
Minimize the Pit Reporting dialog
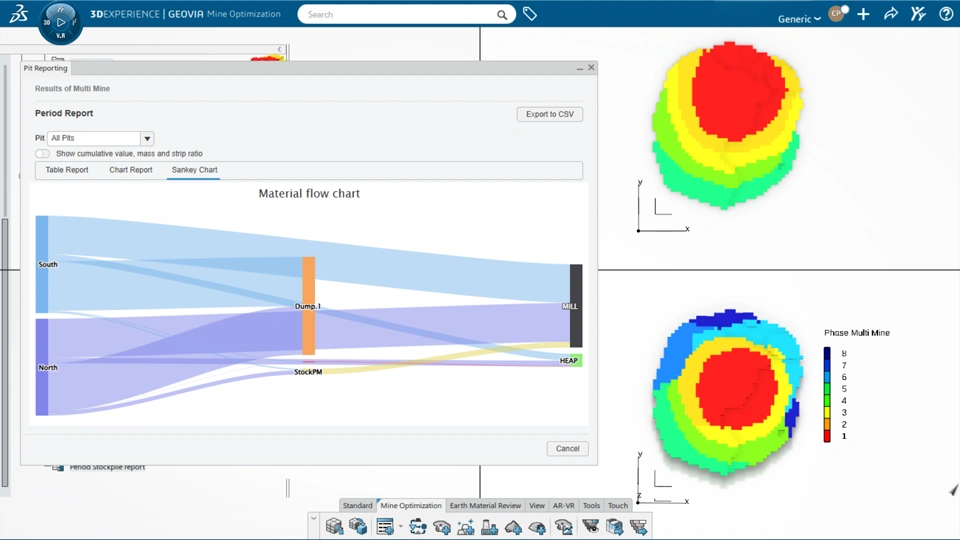click(x=580, y=68)
